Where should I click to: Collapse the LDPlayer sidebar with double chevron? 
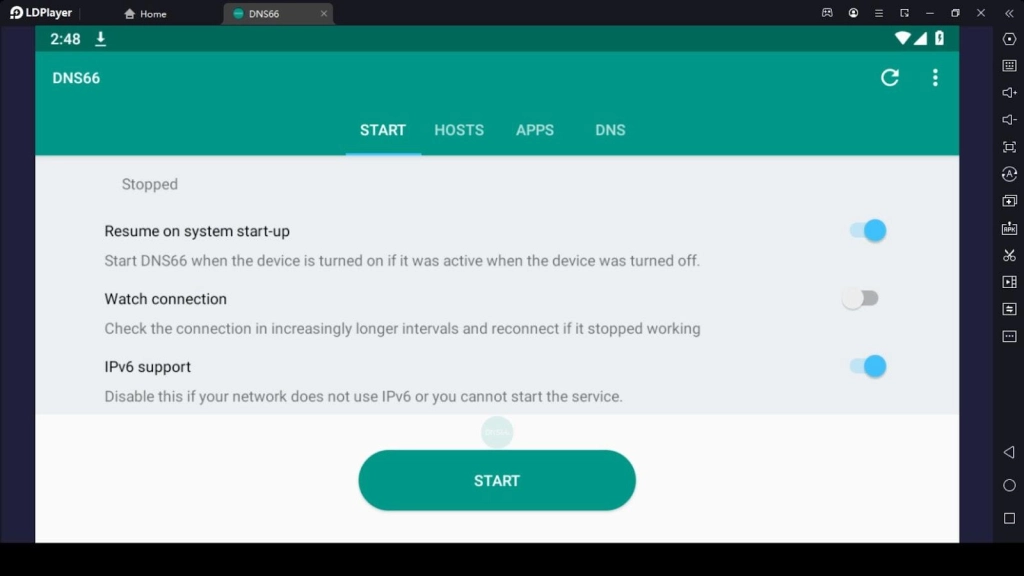pos(1009,12)
